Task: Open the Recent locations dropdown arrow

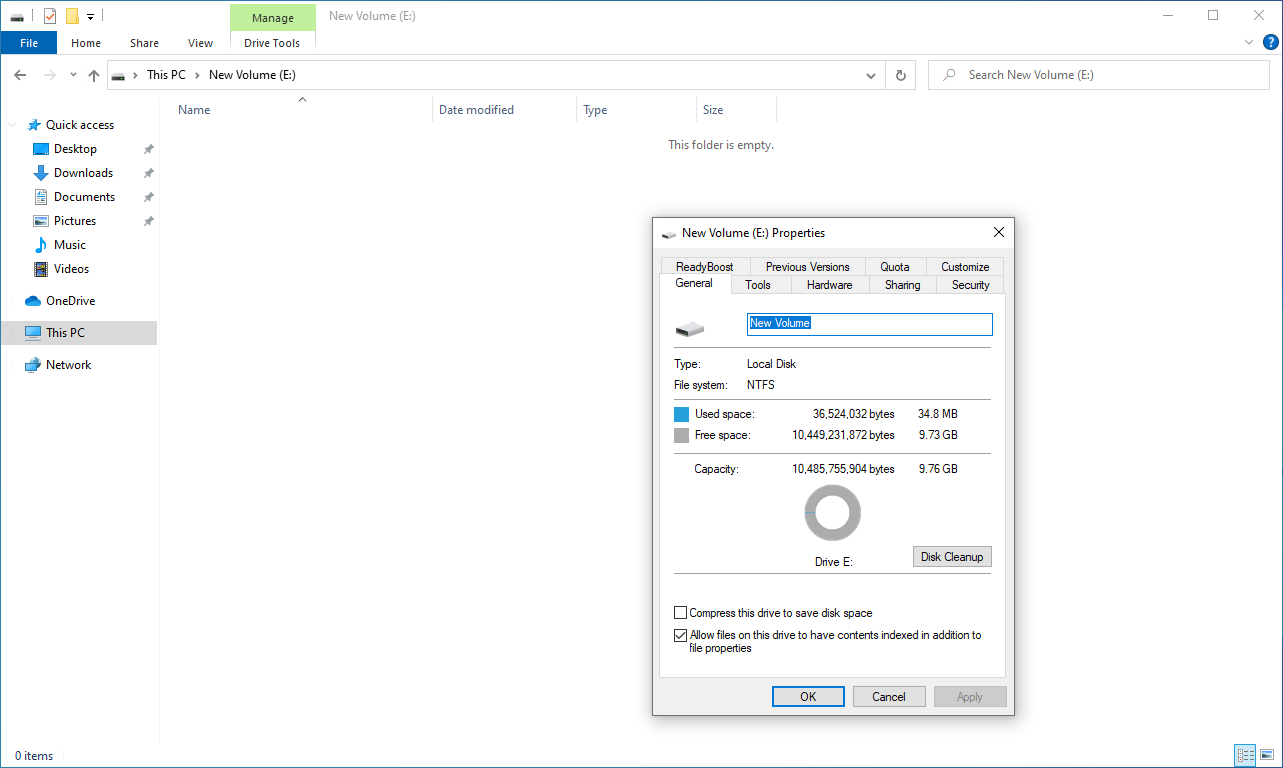Action: pyautogui.click(x=73, y=75)
